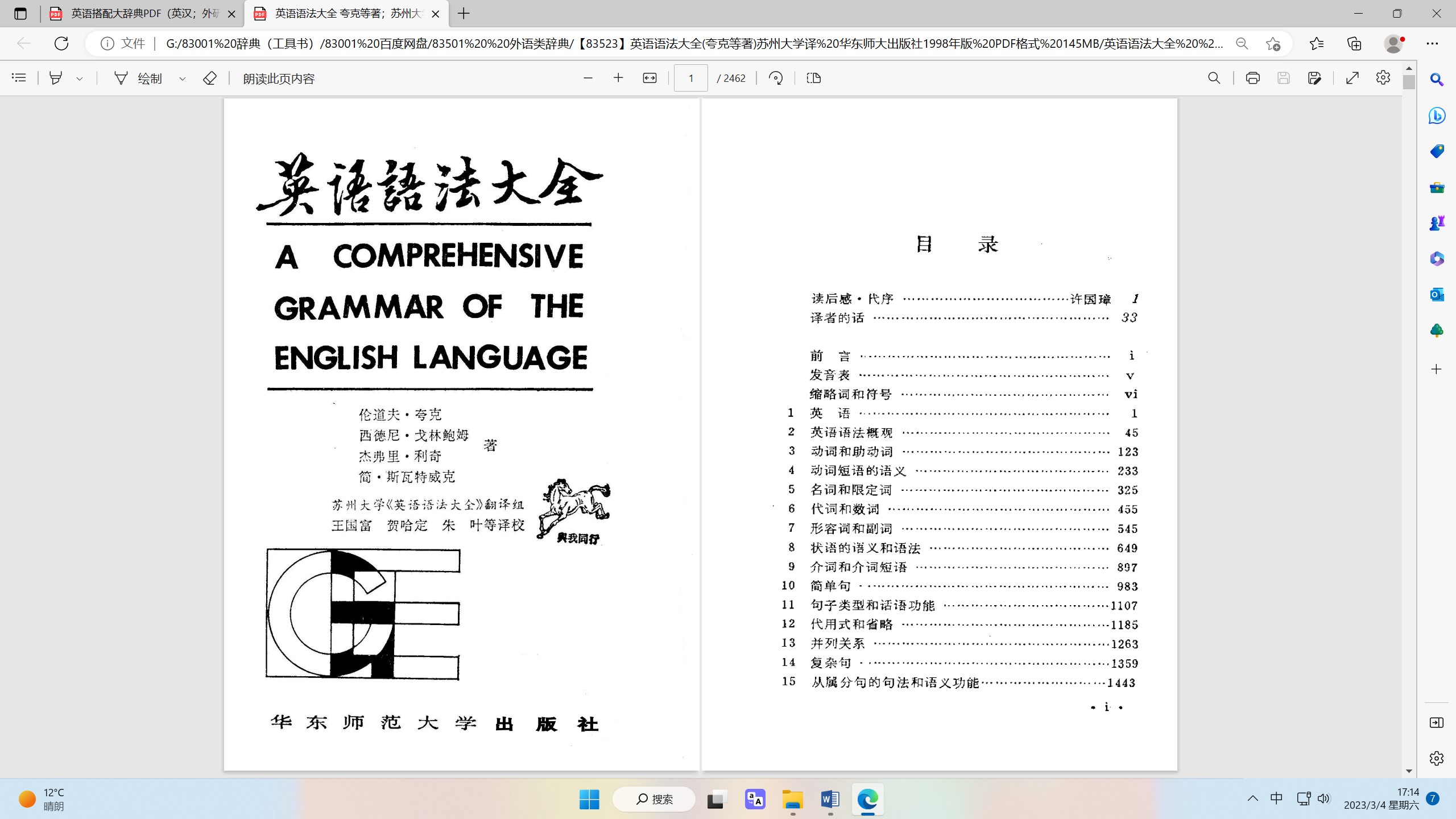Viewport: 1456px width, 819px height.
Task: Open the clock and date panel
Action: 1381,799
